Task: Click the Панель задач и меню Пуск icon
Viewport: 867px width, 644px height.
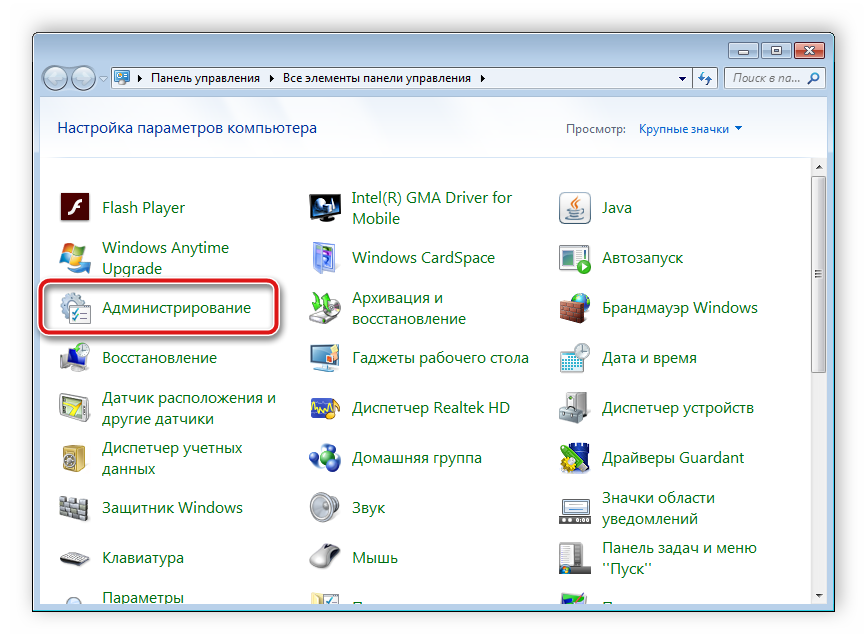Action: click(x=574, y=558)
